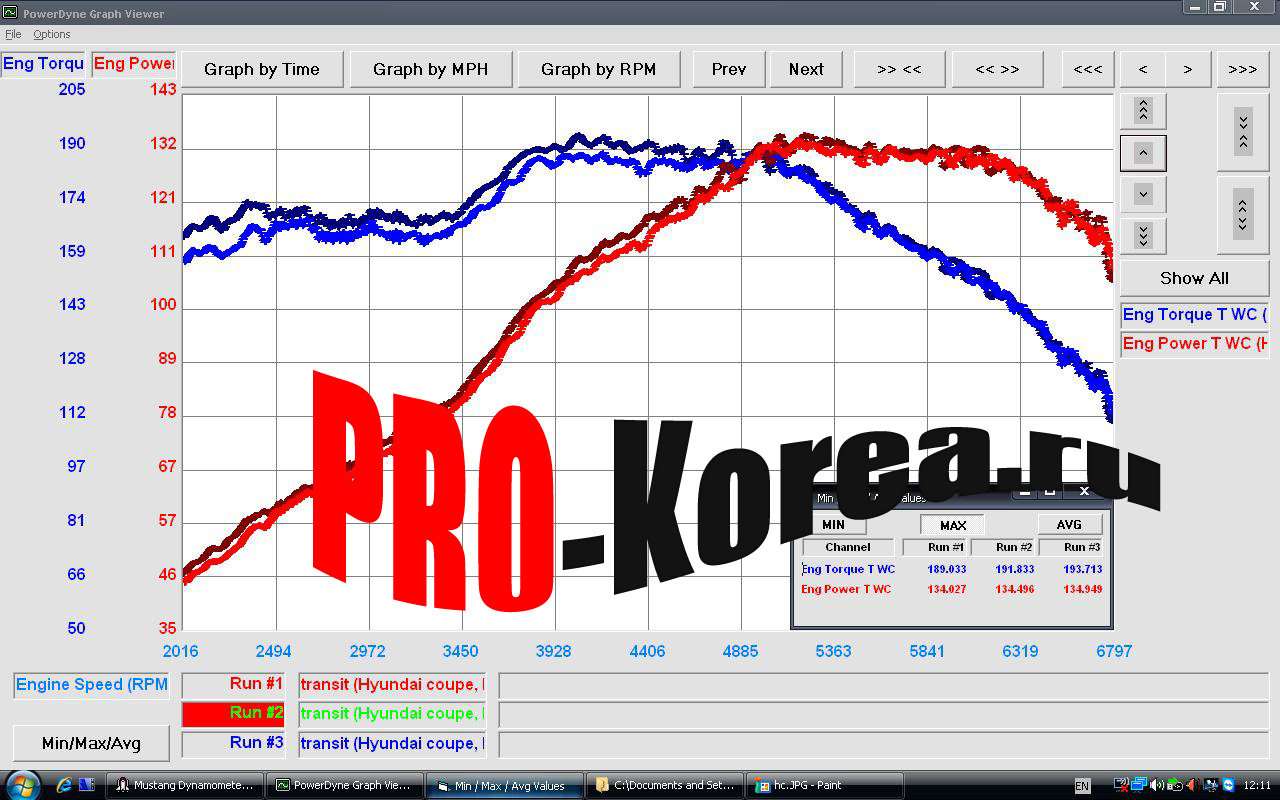
Task: Click the single right arrow pan button
Action: tap(1188, 69)
